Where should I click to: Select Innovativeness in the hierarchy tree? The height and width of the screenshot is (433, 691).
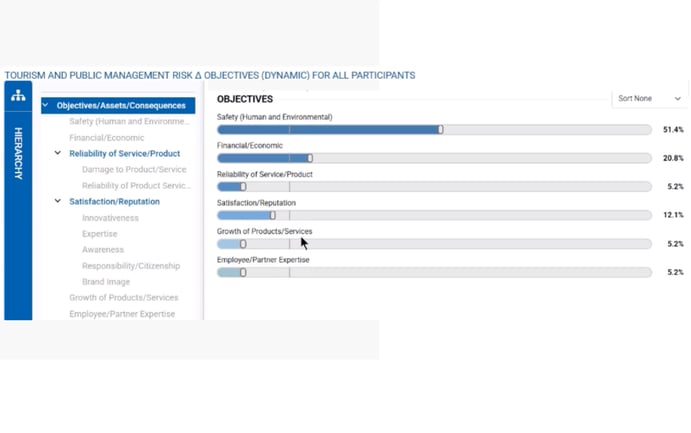click(x=110, y=218)
